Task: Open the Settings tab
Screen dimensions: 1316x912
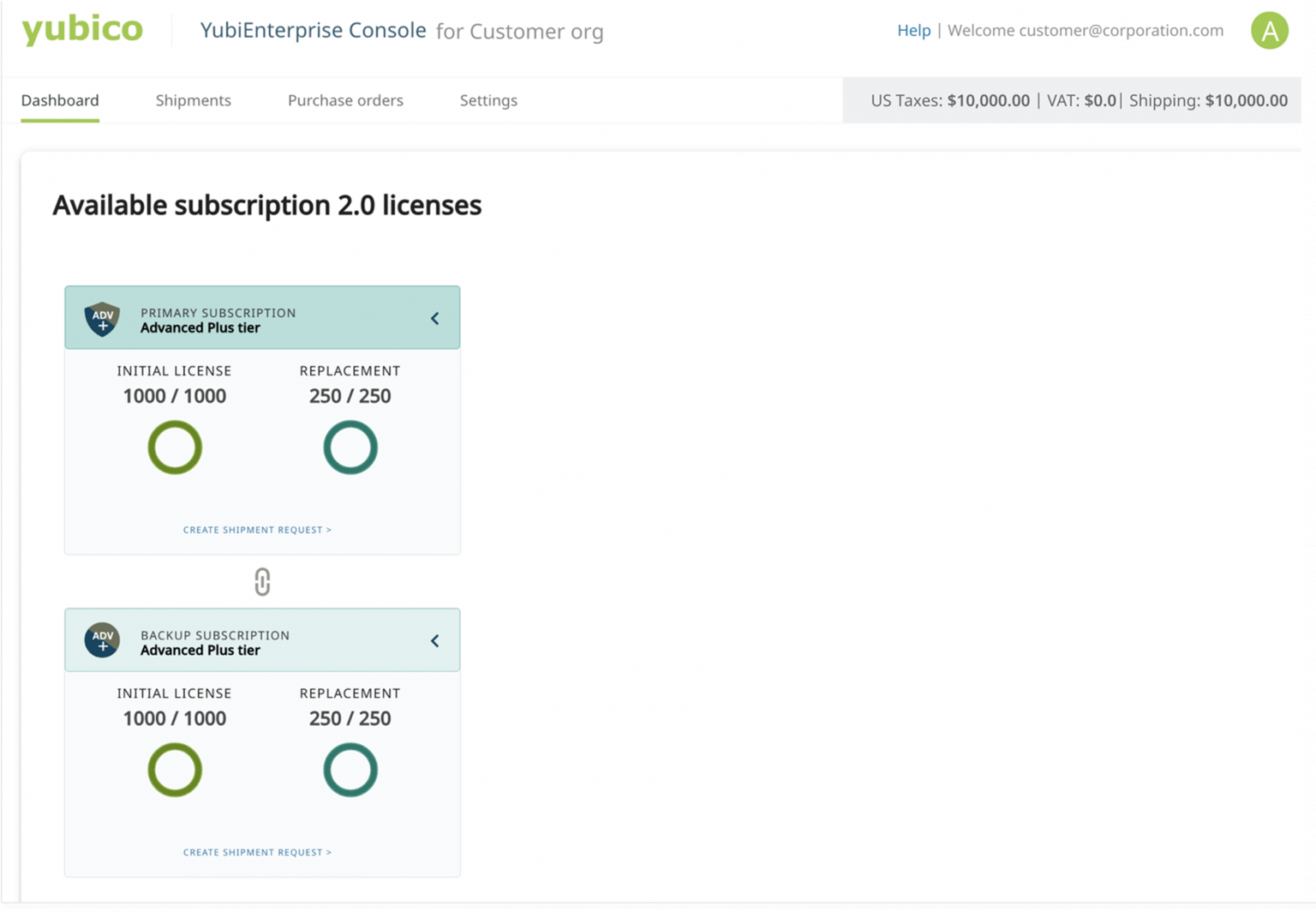Action: click(488, 100)
